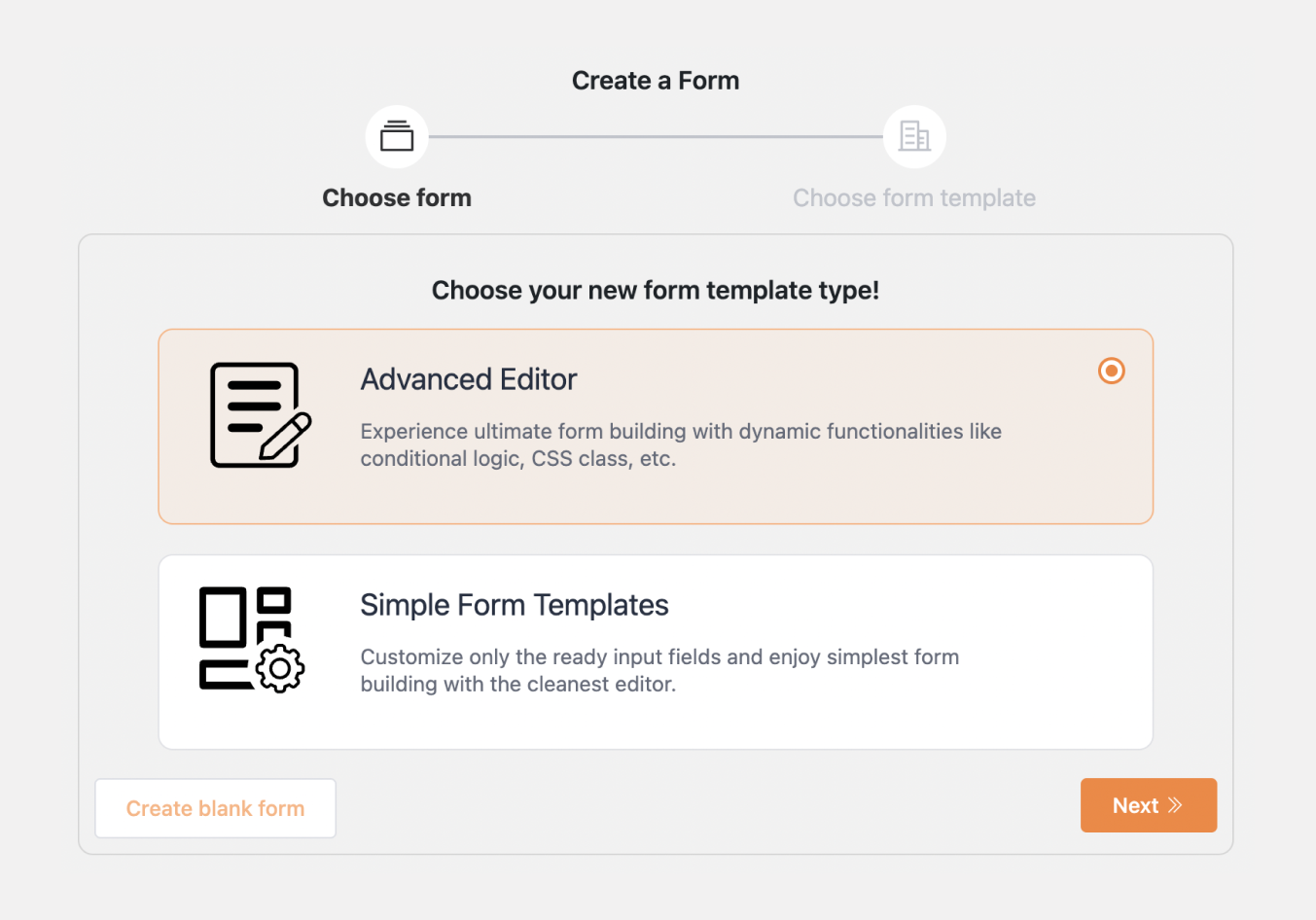Click the "Choose form" step label

tap(397, 197)
